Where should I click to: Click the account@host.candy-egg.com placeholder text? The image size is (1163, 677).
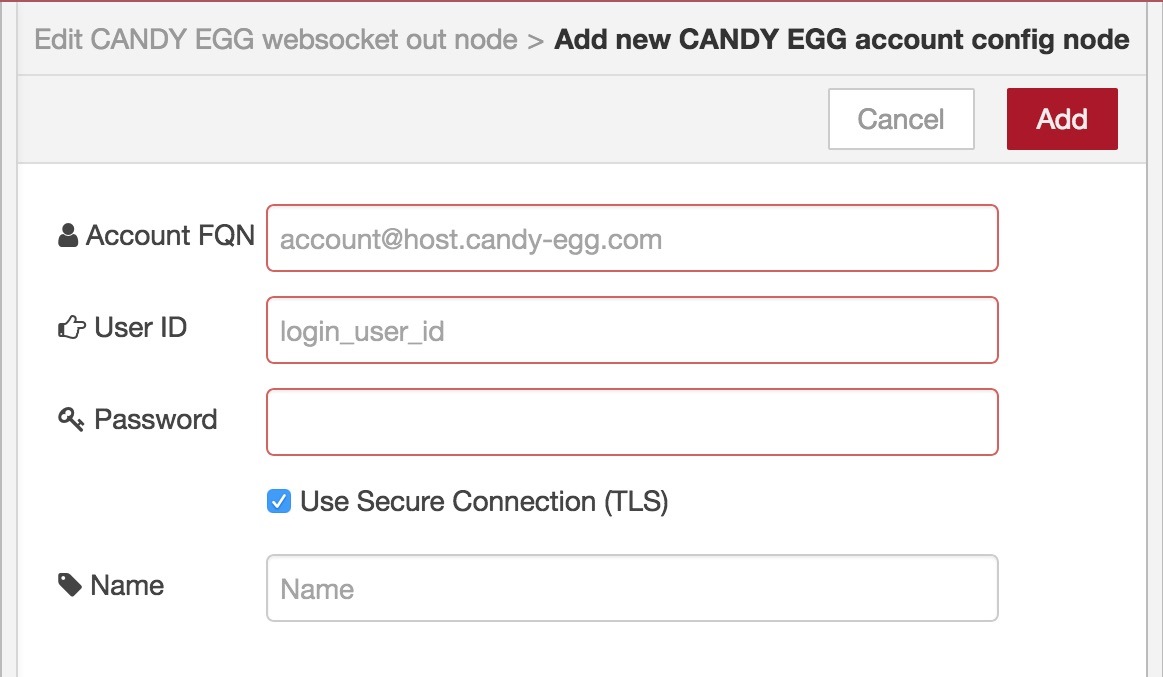point(471,240)
